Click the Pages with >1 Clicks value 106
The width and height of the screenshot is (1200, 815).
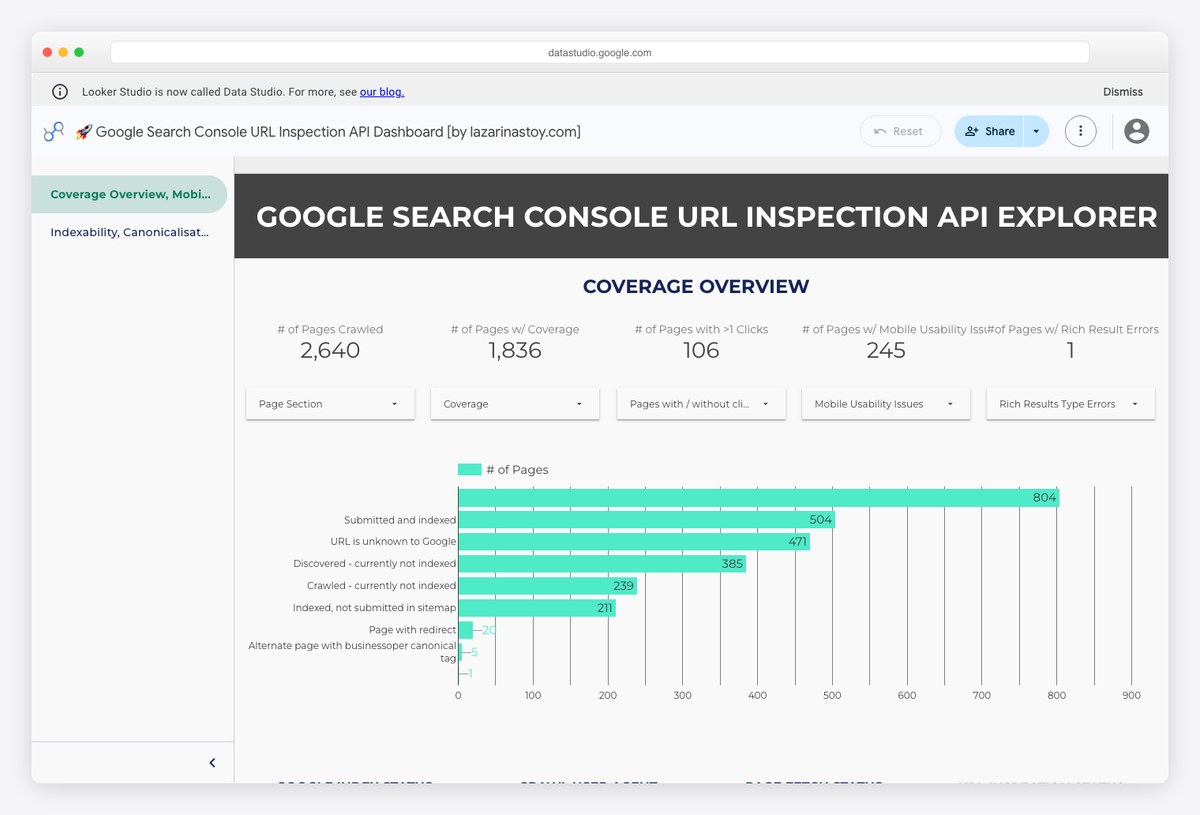click(x=701, y=351)
